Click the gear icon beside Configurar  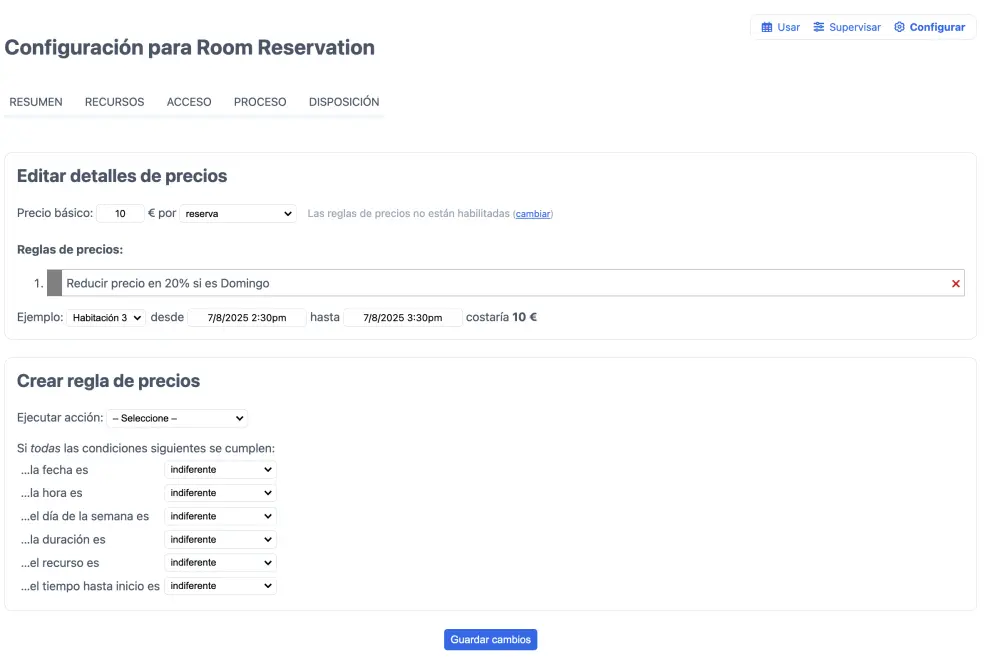899,27
